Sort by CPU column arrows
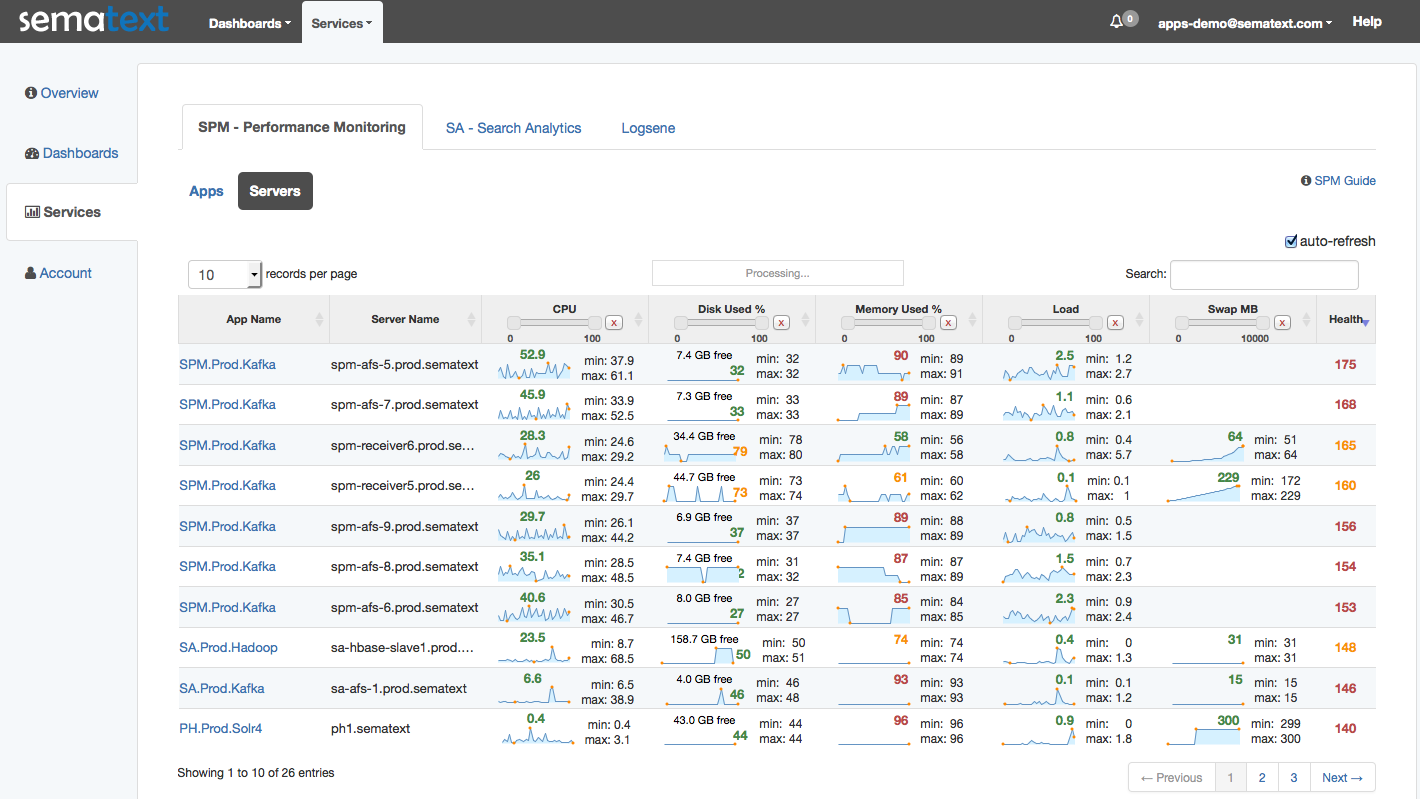Viewport: 1420px width, 799px height. point(639,320)
